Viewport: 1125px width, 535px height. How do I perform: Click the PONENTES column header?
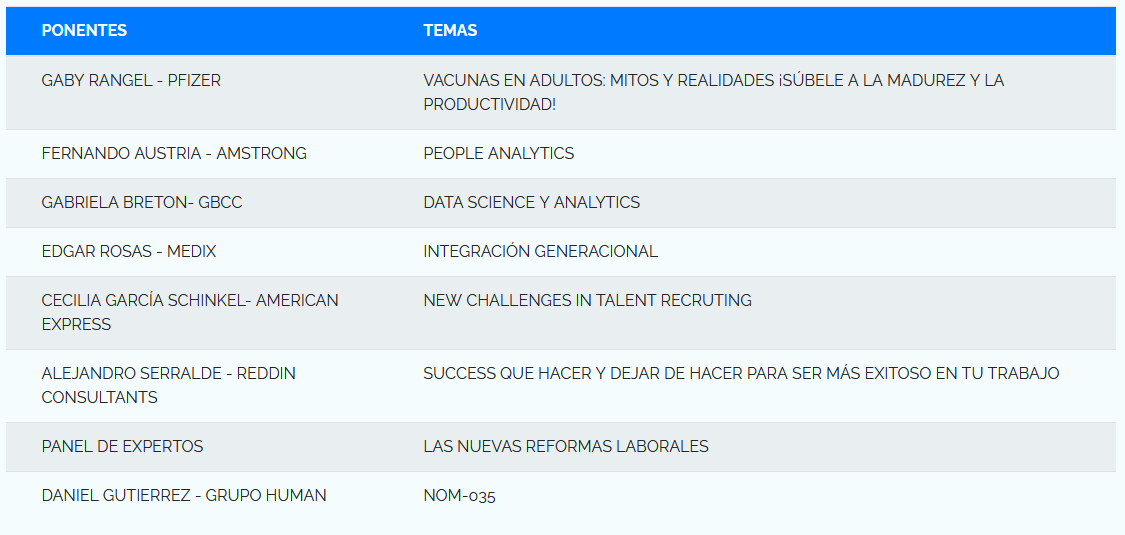[84, 30]
